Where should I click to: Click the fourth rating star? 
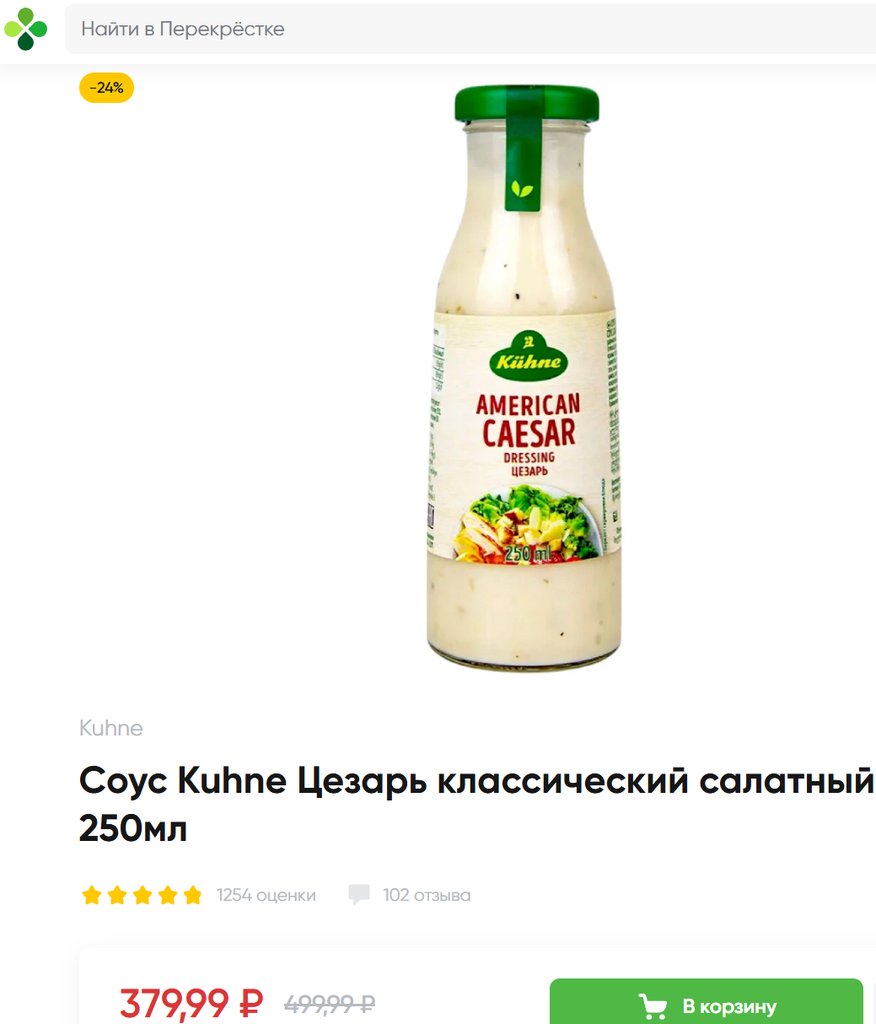tap(167, 895)
